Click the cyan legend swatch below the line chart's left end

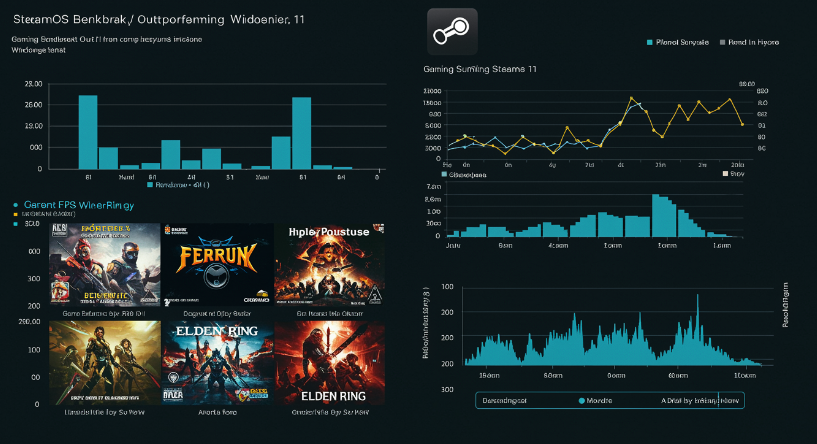tap(444, 175)
